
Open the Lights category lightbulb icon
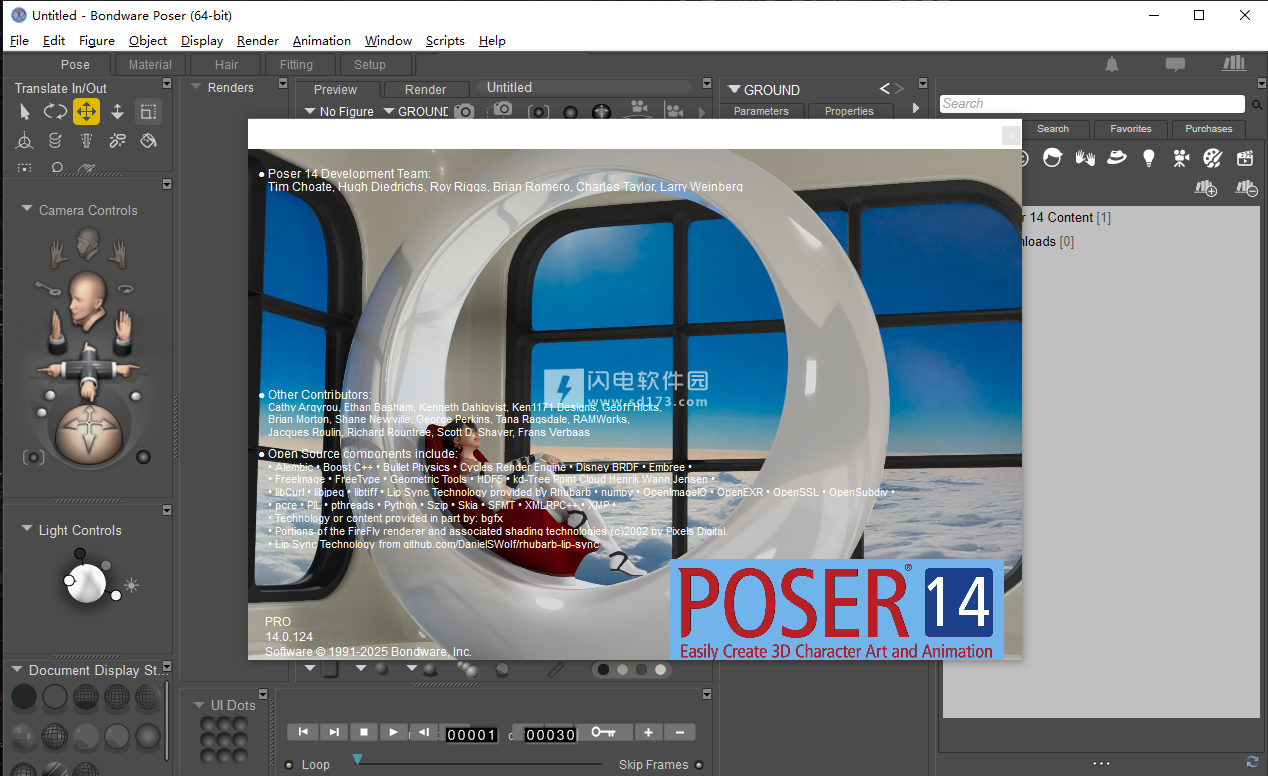pyautogui.click(x=1149, y=158)
